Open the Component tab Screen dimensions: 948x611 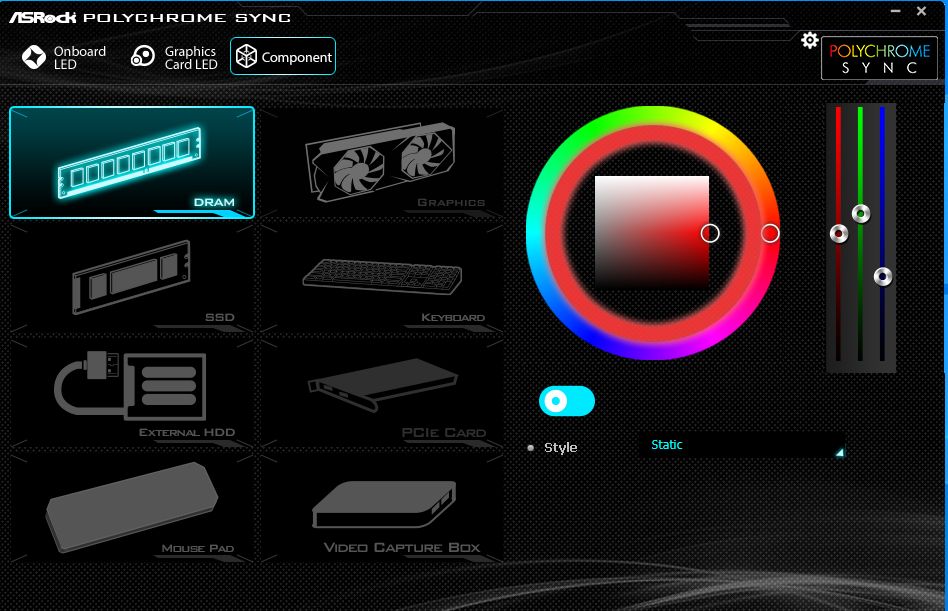[283, 57]
